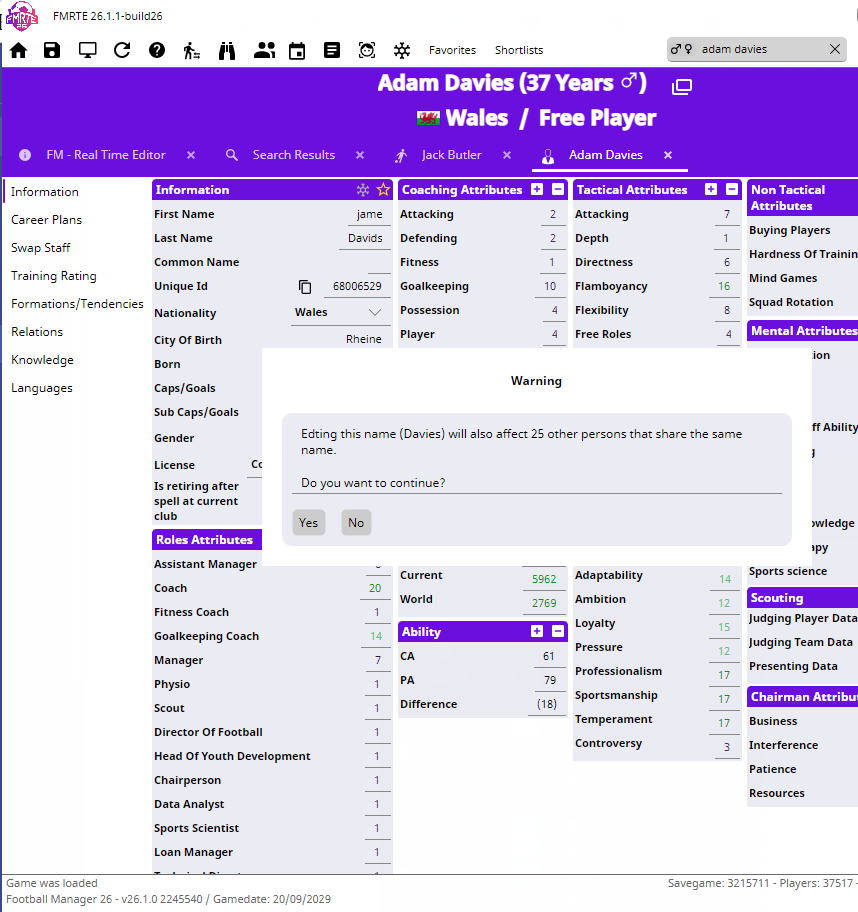858x912 pixels.
Task: Increase Ability values with plus button
Action: (x=537, y=632)
